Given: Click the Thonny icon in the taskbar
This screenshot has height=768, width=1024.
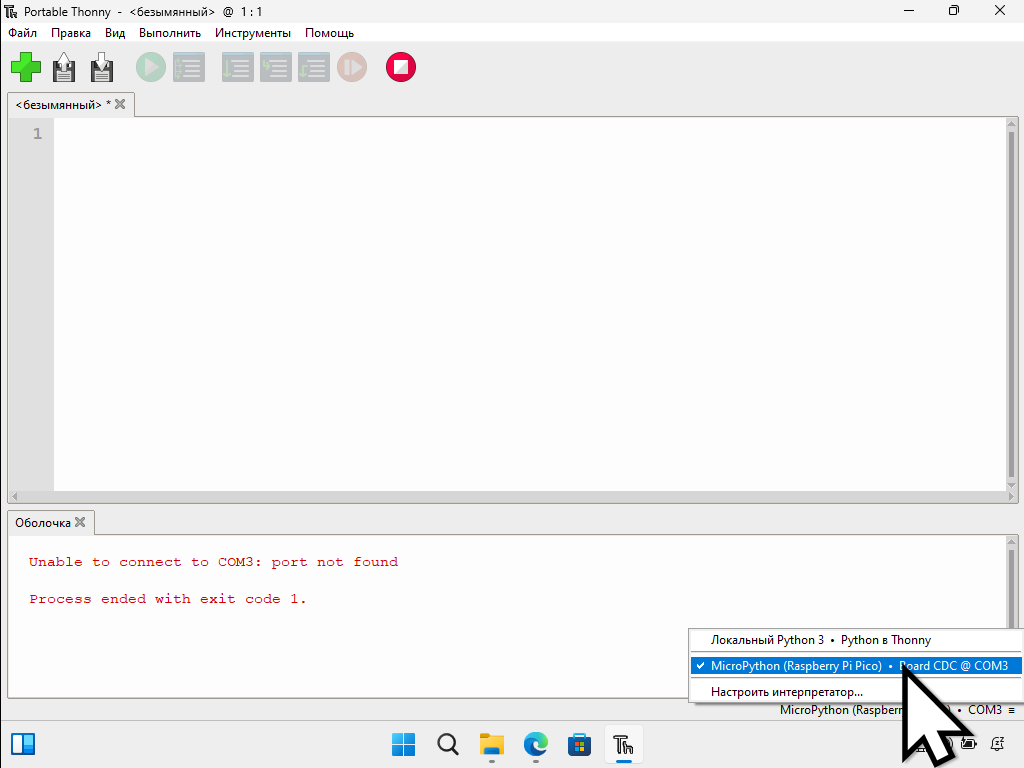Looking at the screenshot, I should click(x=624, y=744).
